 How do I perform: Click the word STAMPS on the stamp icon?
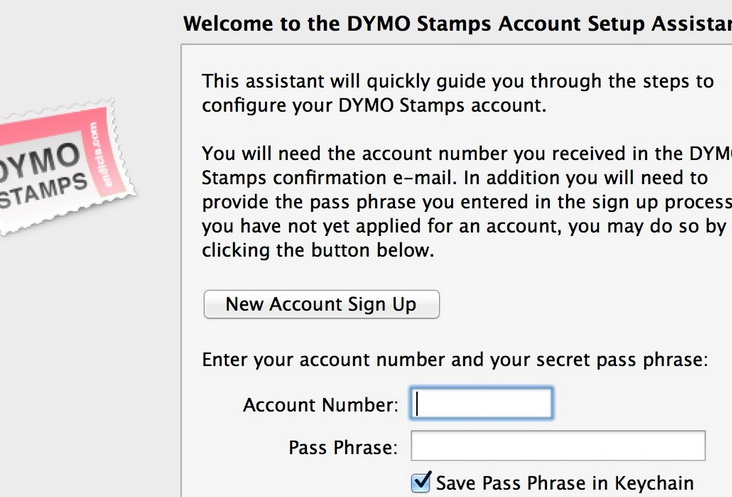38,190
